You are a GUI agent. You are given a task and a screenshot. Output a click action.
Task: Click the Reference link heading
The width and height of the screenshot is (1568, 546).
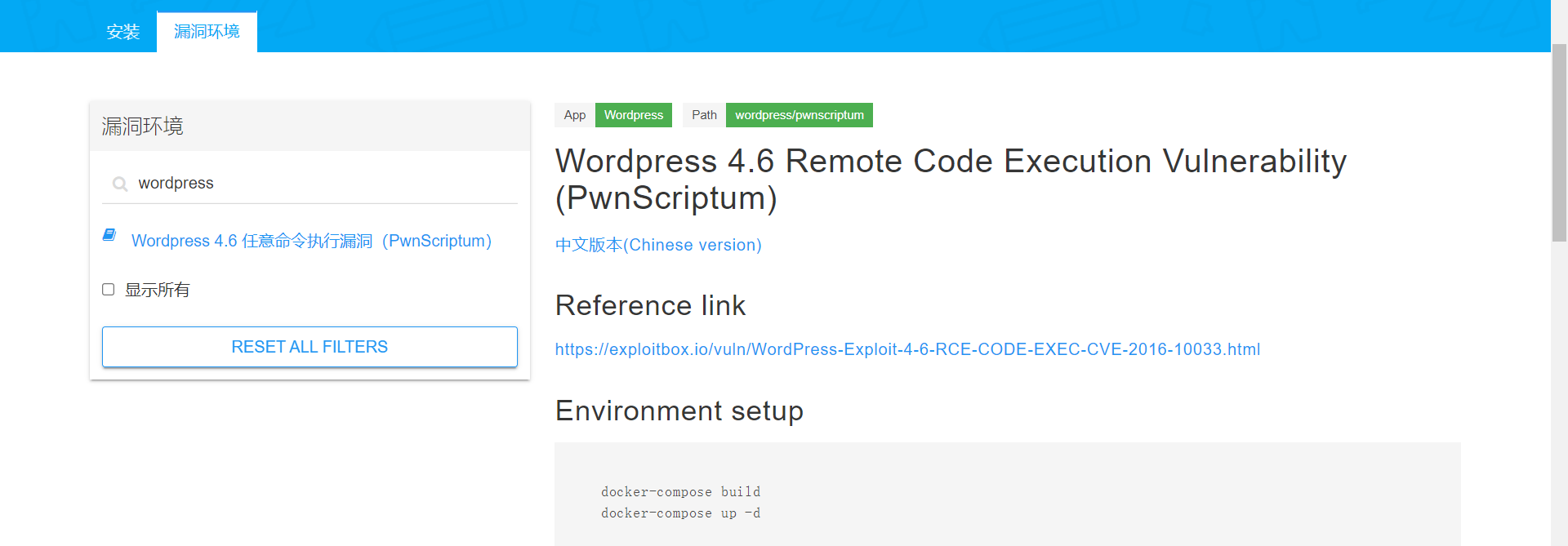point(650,305)
